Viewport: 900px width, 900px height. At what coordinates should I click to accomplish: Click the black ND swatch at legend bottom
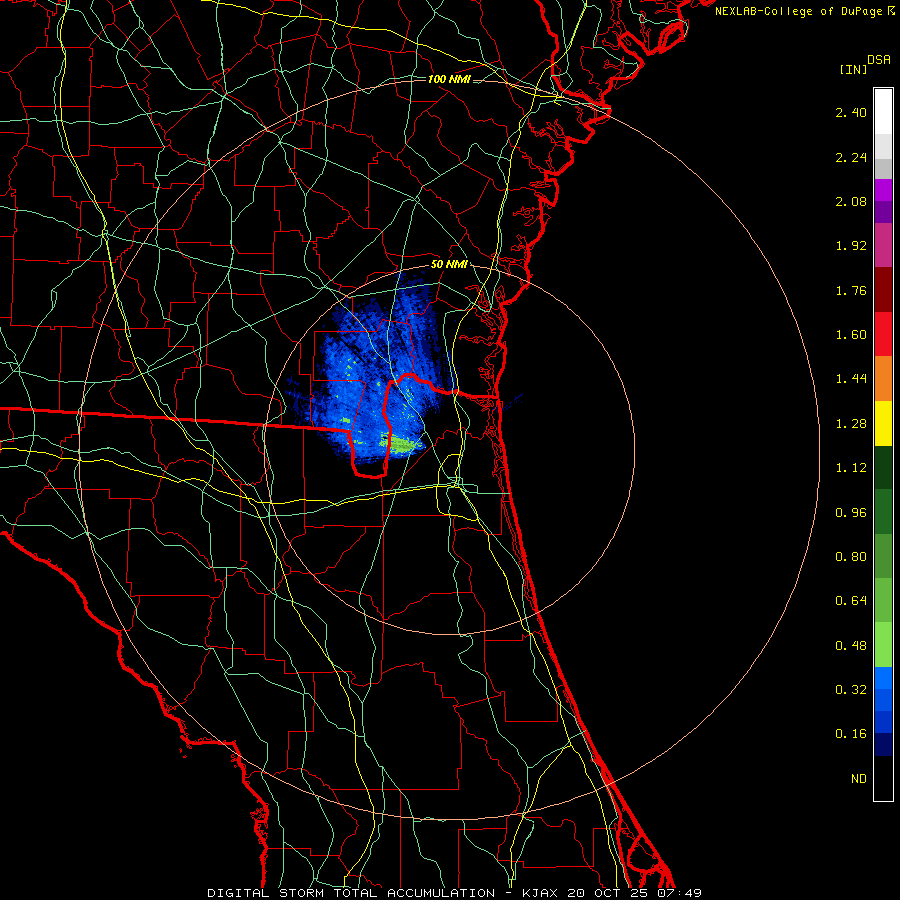(883, 778)
